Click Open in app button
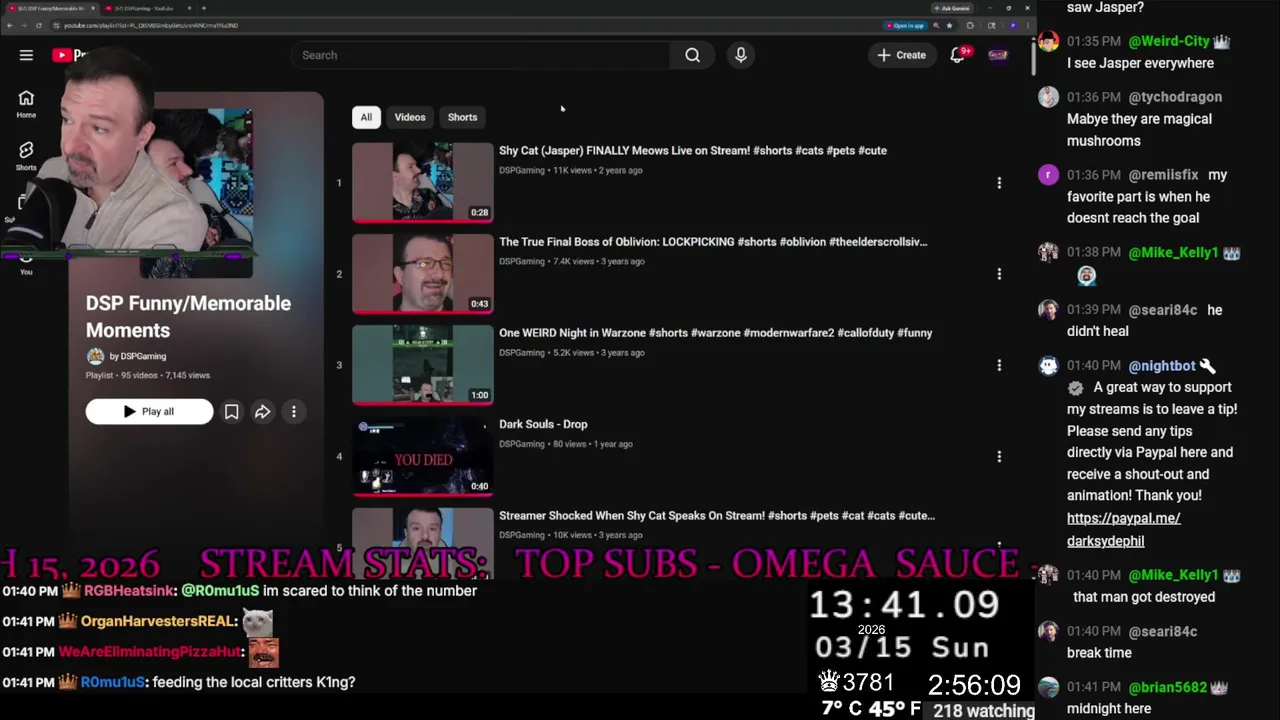Screen dimensions: 1280x720 [x=905, y=25]
